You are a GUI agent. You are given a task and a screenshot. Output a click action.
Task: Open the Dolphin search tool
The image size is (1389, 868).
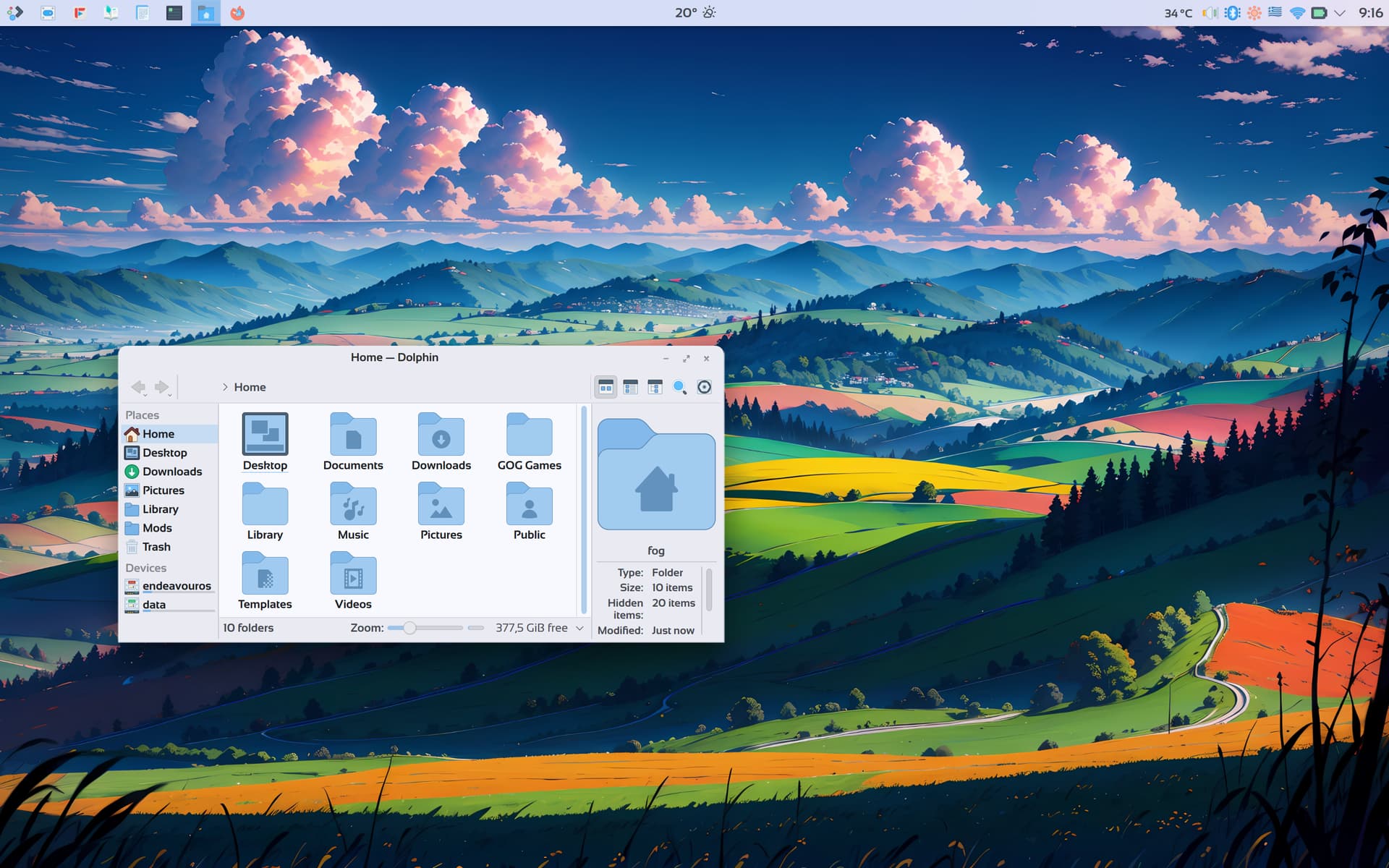[x=679, y=387]
